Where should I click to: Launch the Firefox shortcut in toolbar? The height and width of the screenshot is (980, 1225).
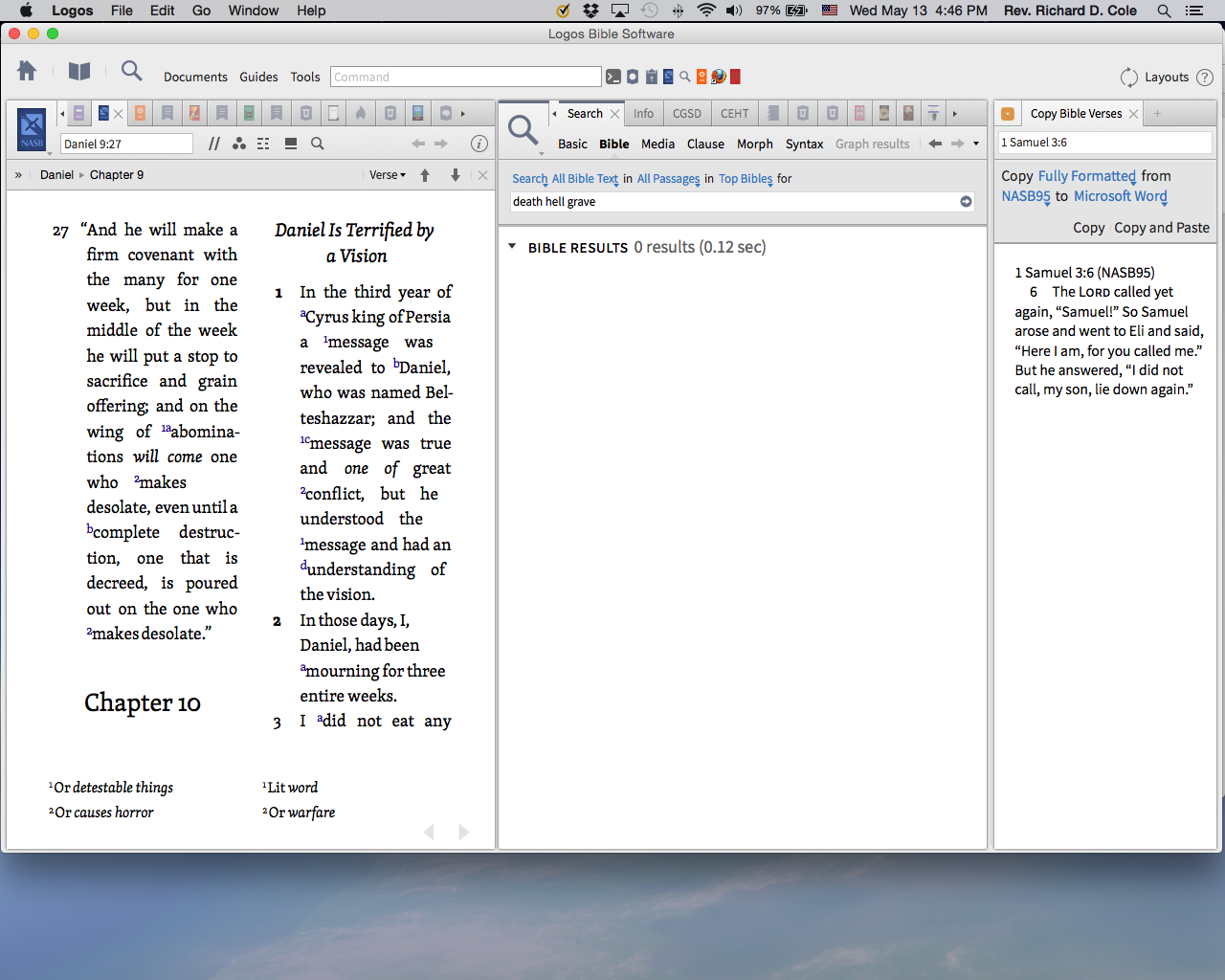[x=720, y=77]
